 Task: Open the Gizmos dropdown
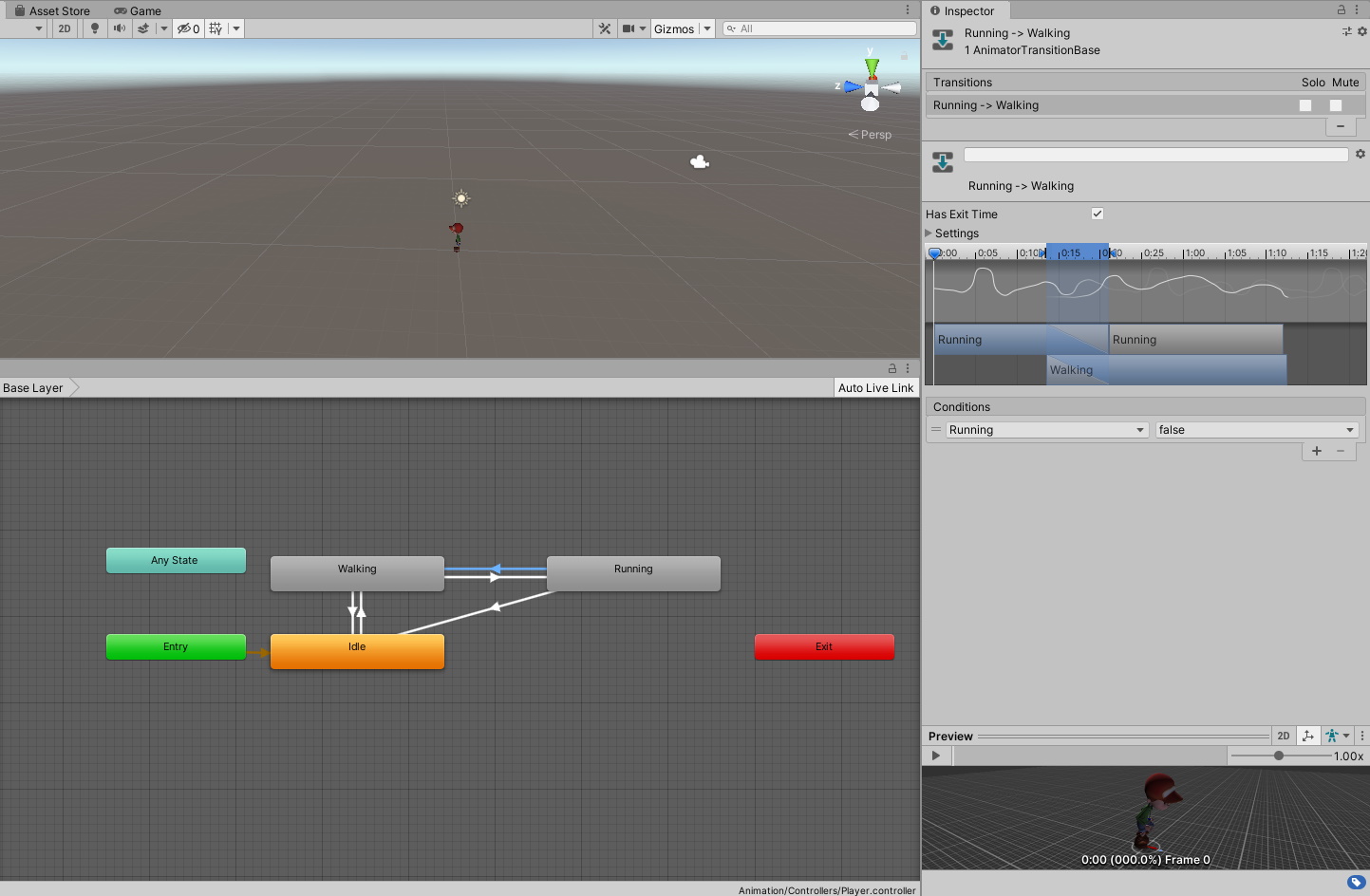(x=678, y=28)
